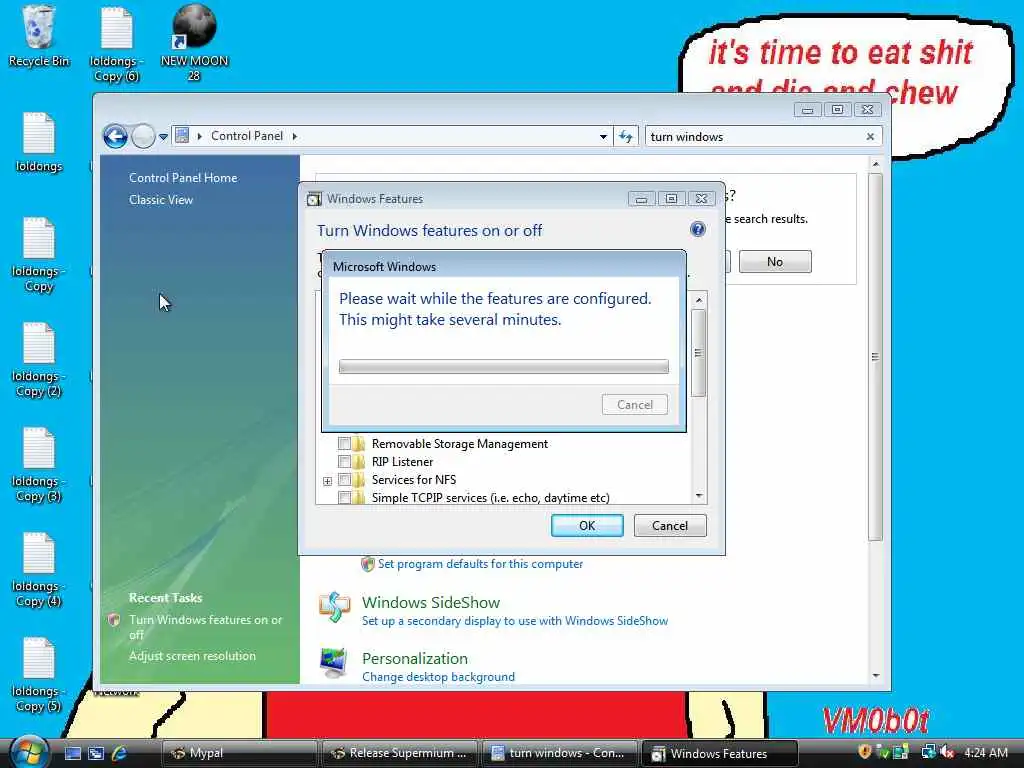Expand the Services for NFS node
The height and width of the screenshot is (768, 1024).
327,481
